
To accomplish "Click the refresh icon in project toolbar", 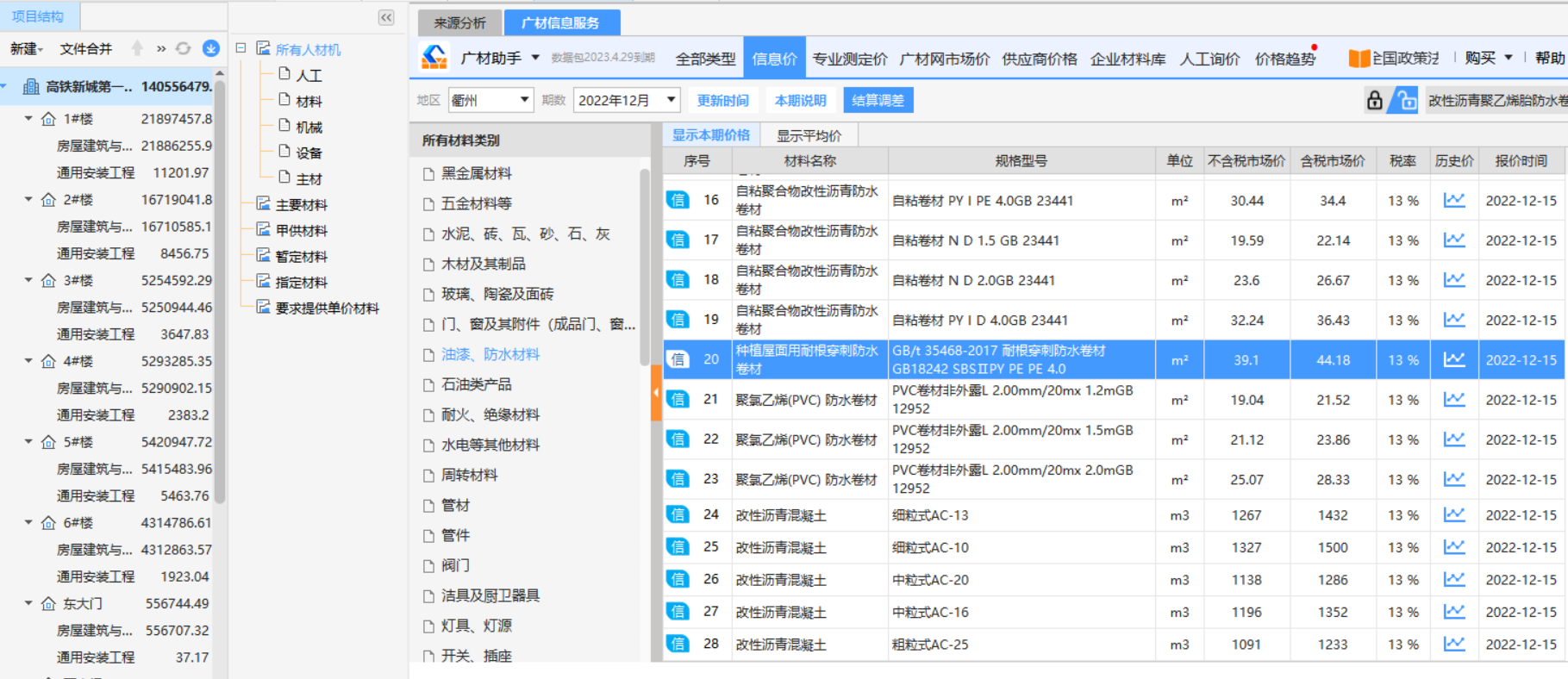I will 183,48.
